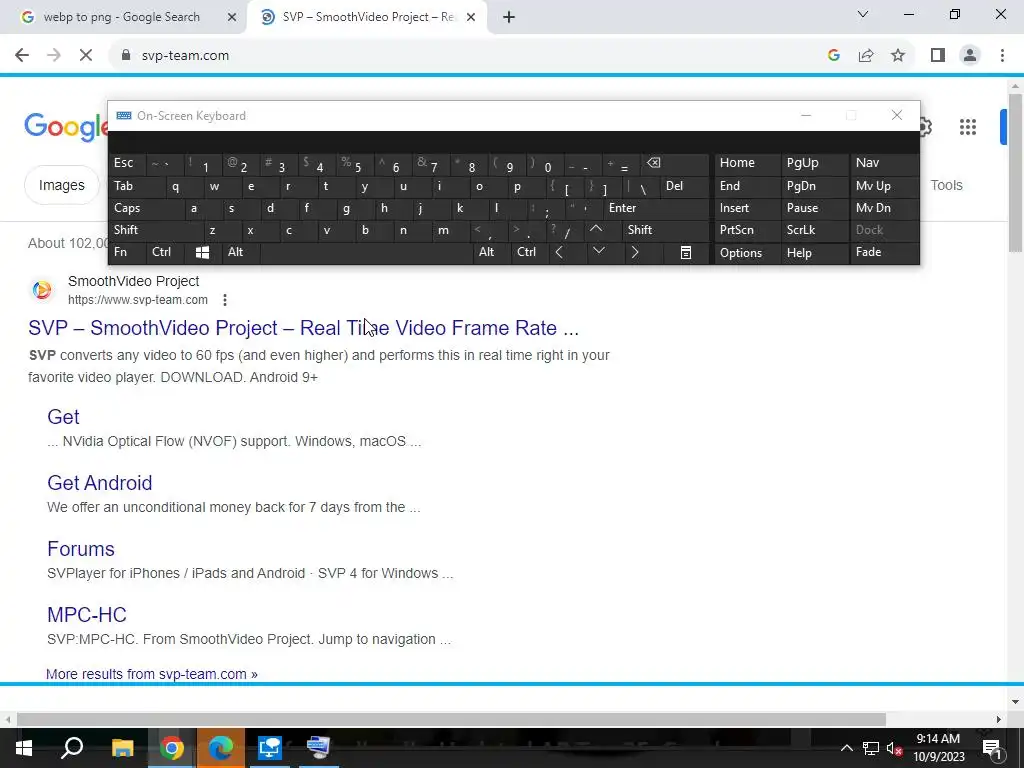
Task: Stop page loading with the X button
Action: click(x=86, y=56)
